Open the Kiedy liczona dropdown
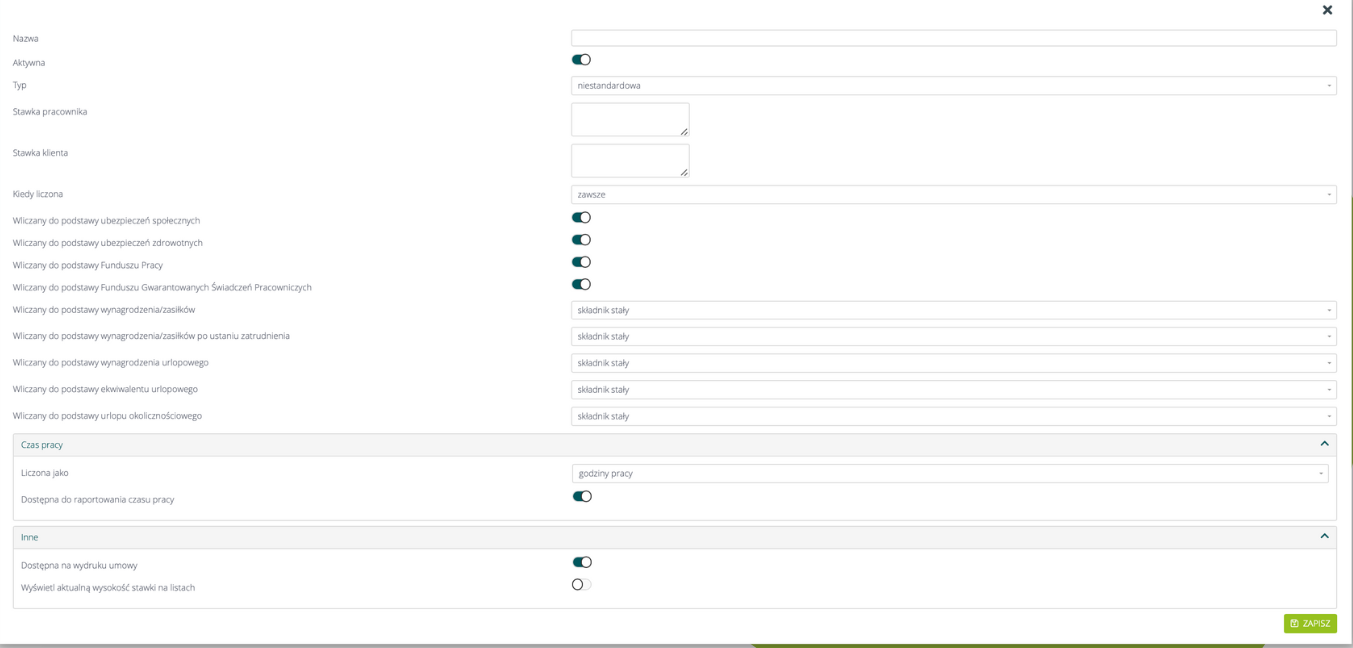 tap(953, 195)
